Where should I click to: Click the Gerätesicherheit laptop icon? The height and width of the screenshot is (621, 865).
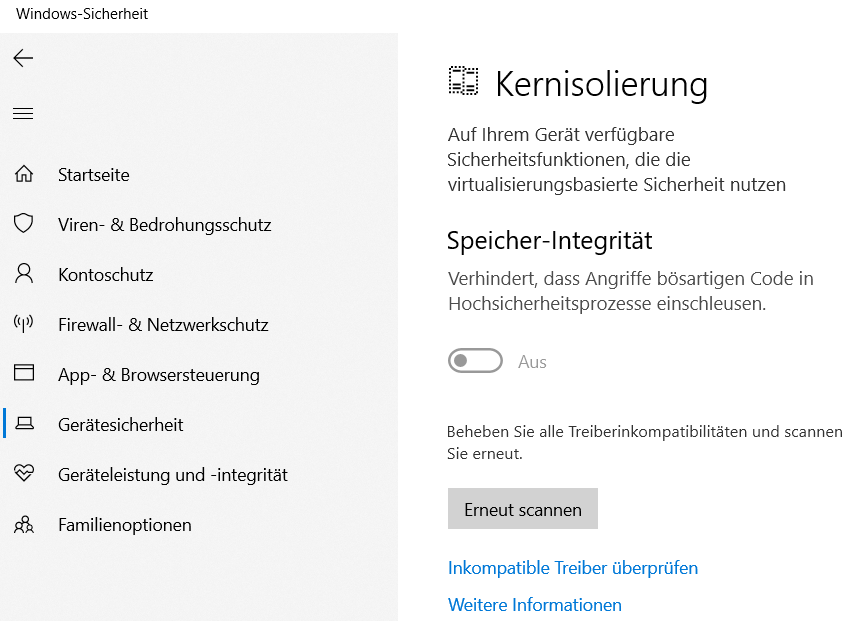pyautogui.click(x=24, y=424)
